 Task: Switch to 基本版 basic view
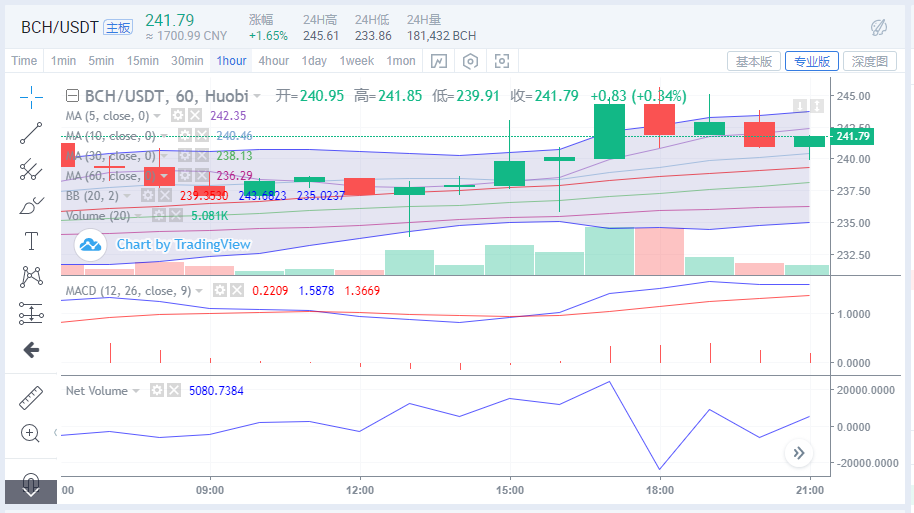point(754,61)
